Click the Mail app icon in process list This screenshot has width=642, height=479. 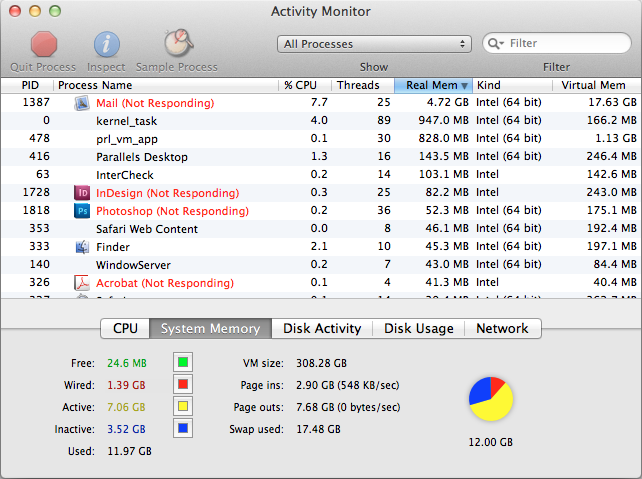[82, 103]
